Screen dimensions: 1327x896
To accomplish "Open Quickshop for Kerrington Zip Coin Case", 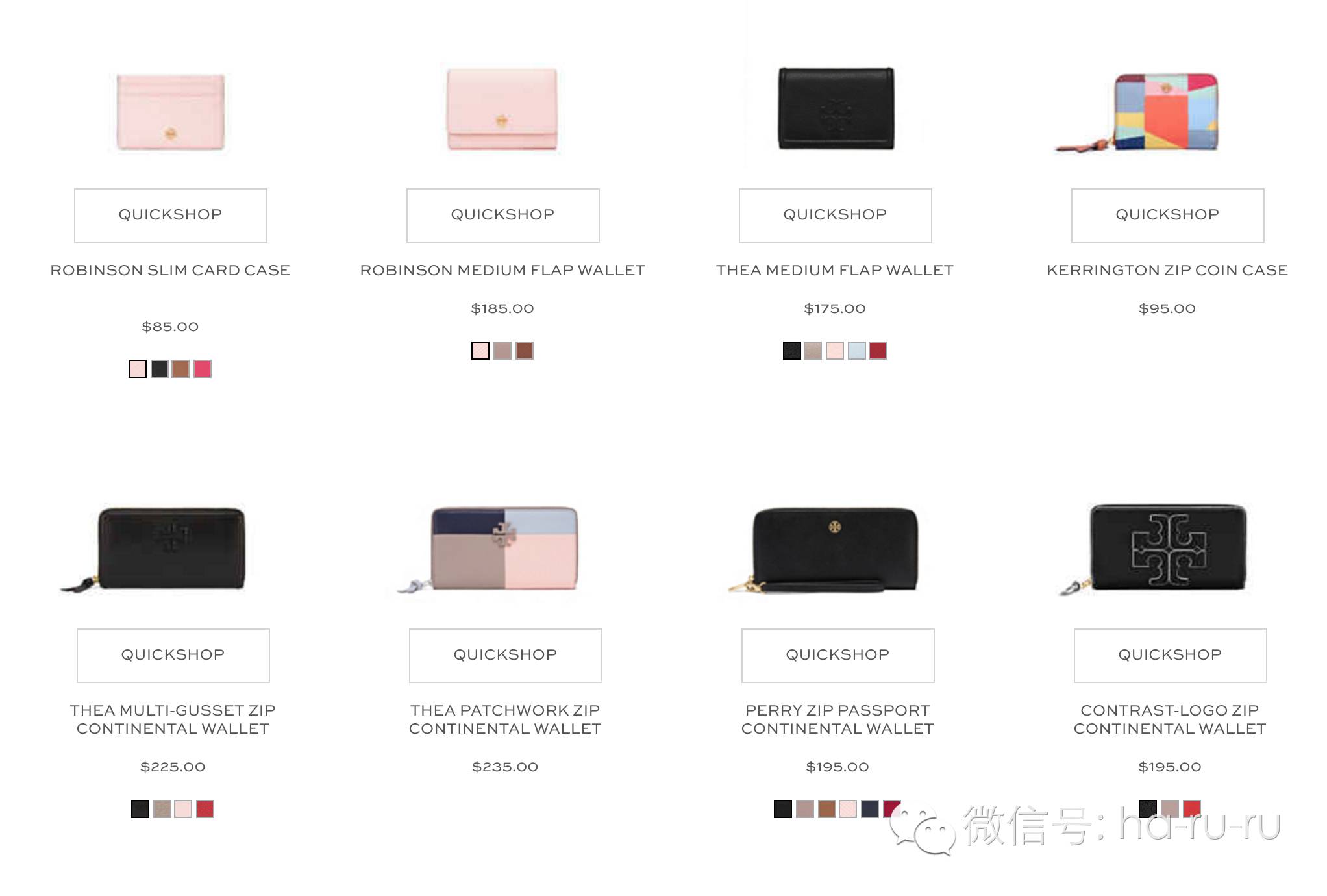I will [1167, 215].
